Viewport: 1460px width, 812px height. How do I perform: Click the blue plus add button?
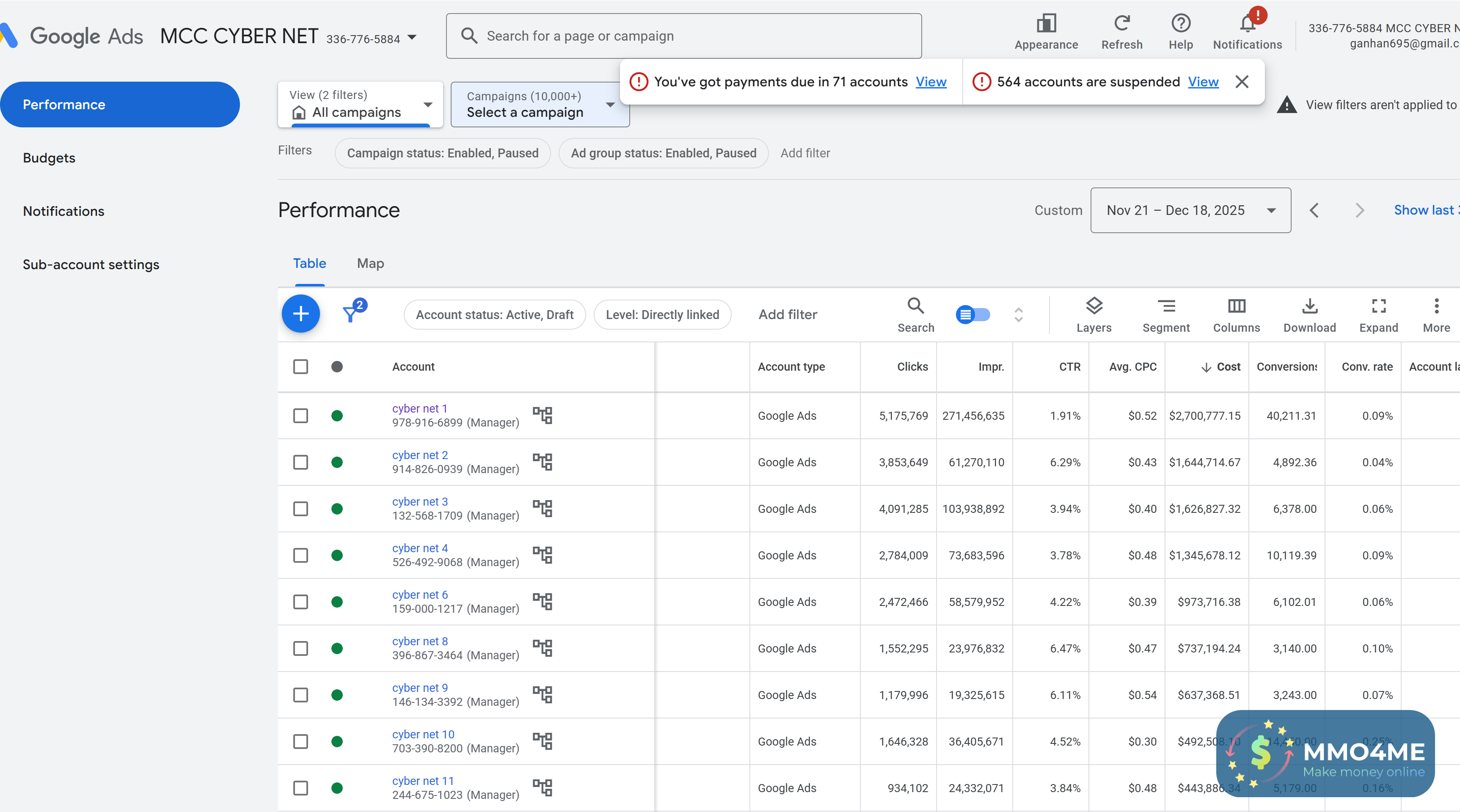point(301,314)
